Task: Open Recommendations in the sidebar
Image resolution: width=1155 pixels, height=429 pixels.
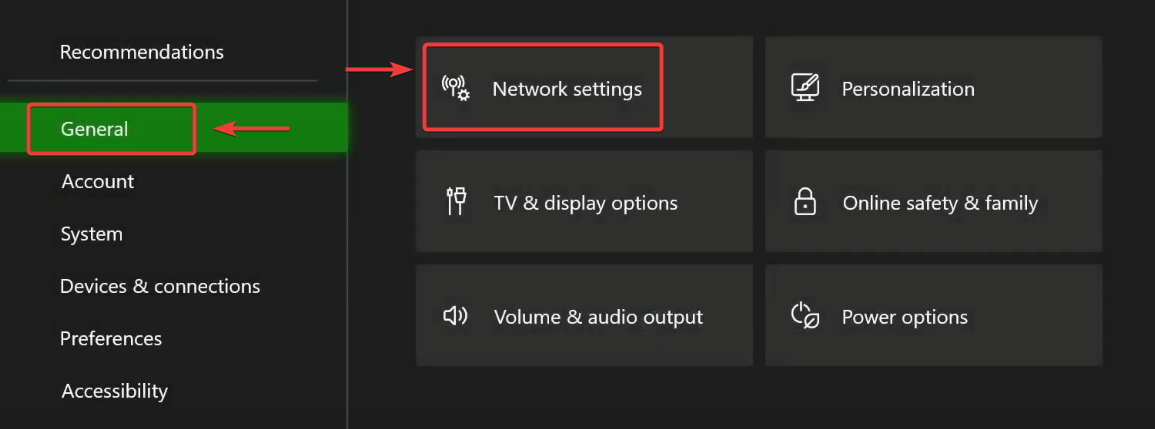Action: (x=142, y=52)
